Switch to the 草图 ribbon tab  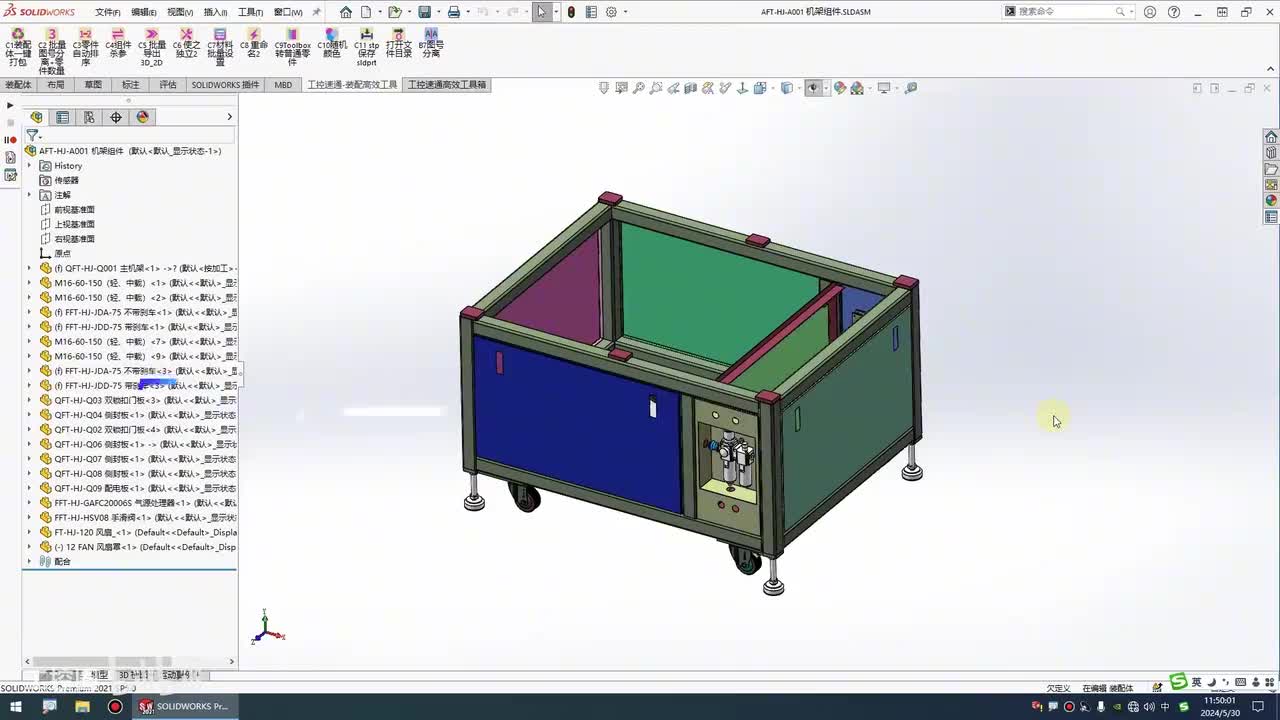(x=93, y=85)
